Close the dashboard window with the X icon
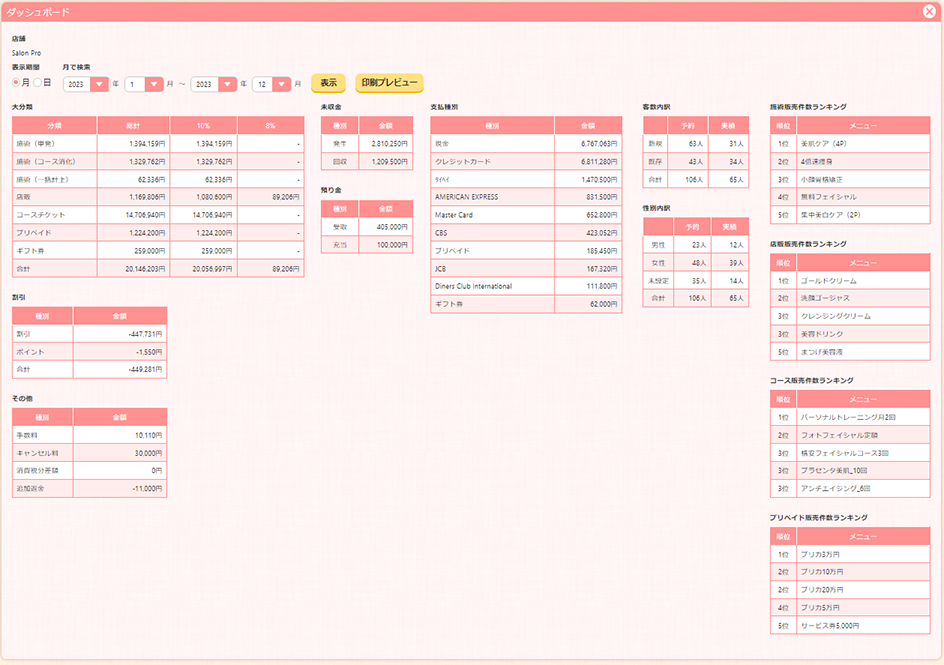This screenshot has width=944, height=665. [x=929, y=11]
